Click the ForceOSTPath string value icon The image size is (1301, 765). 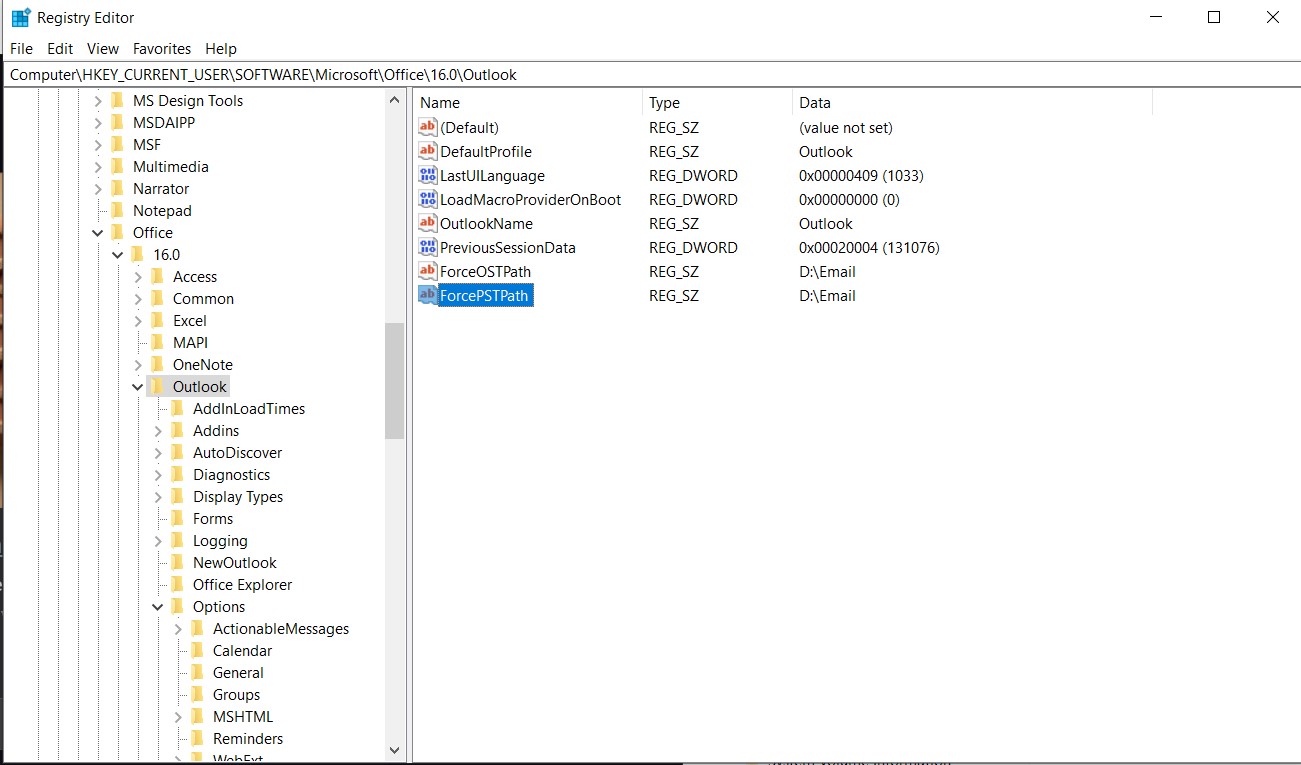[x=428, y=272]
